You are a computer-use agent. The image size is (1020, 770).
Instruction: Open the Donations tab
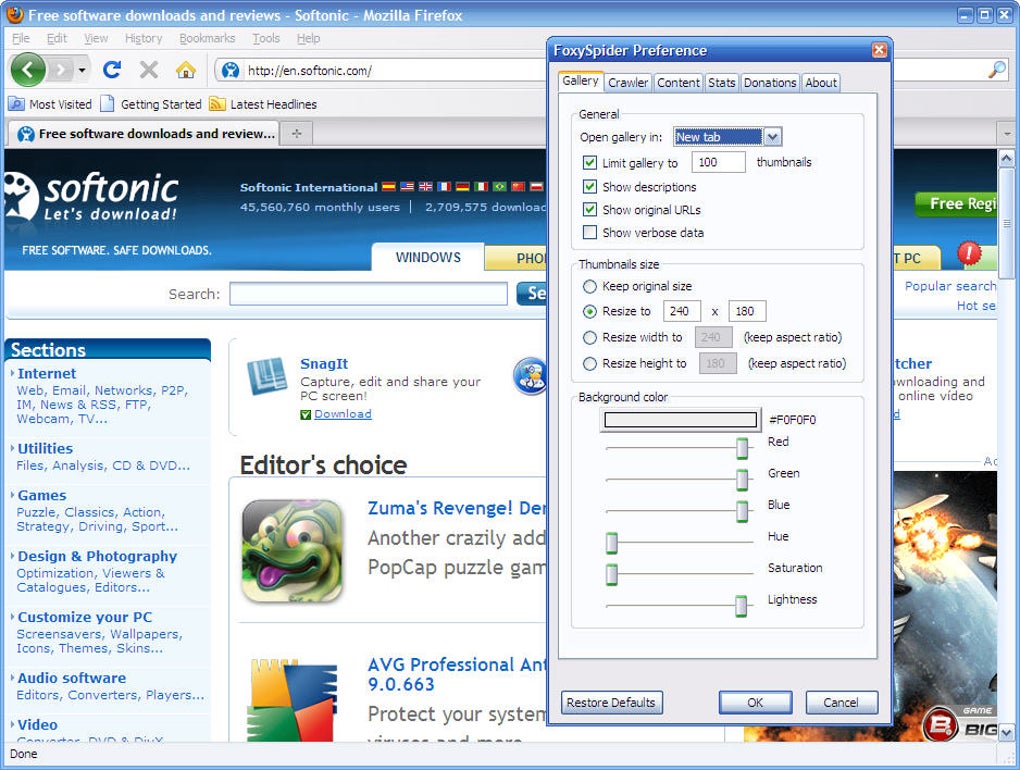(770, 83)
